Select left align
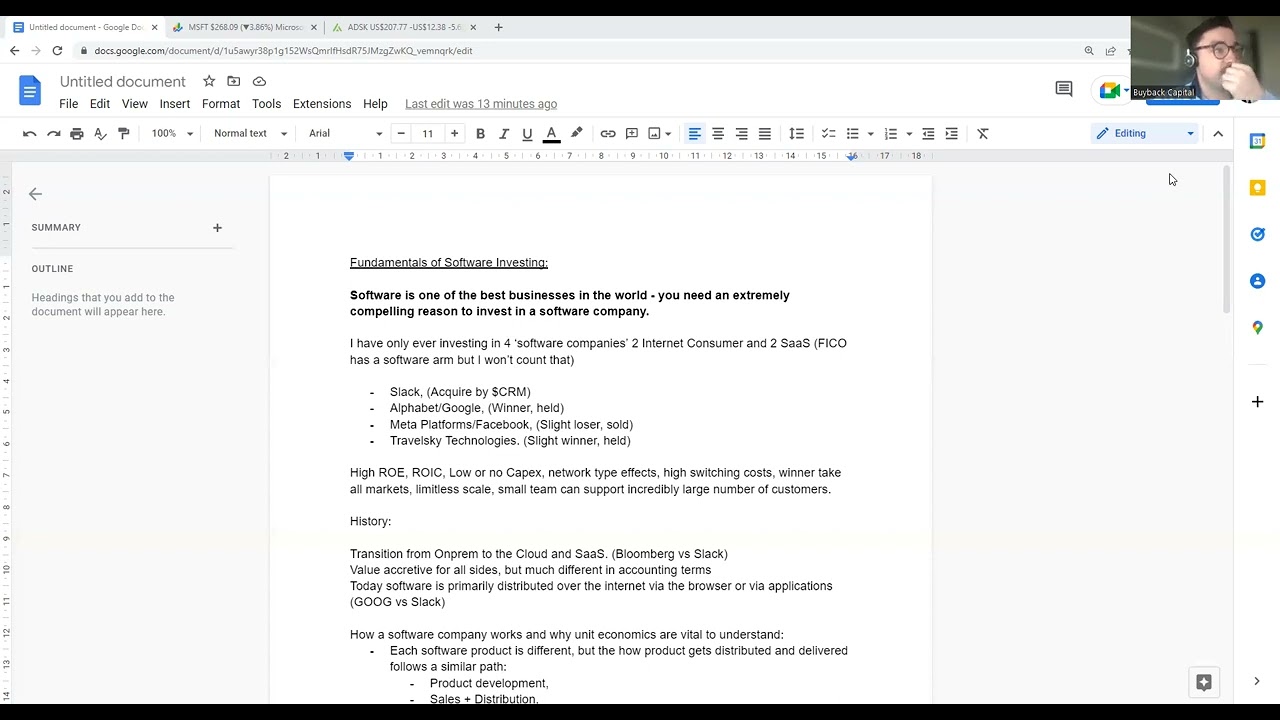This screenshot has width=1280, height=720. click(x=694, y=133)
